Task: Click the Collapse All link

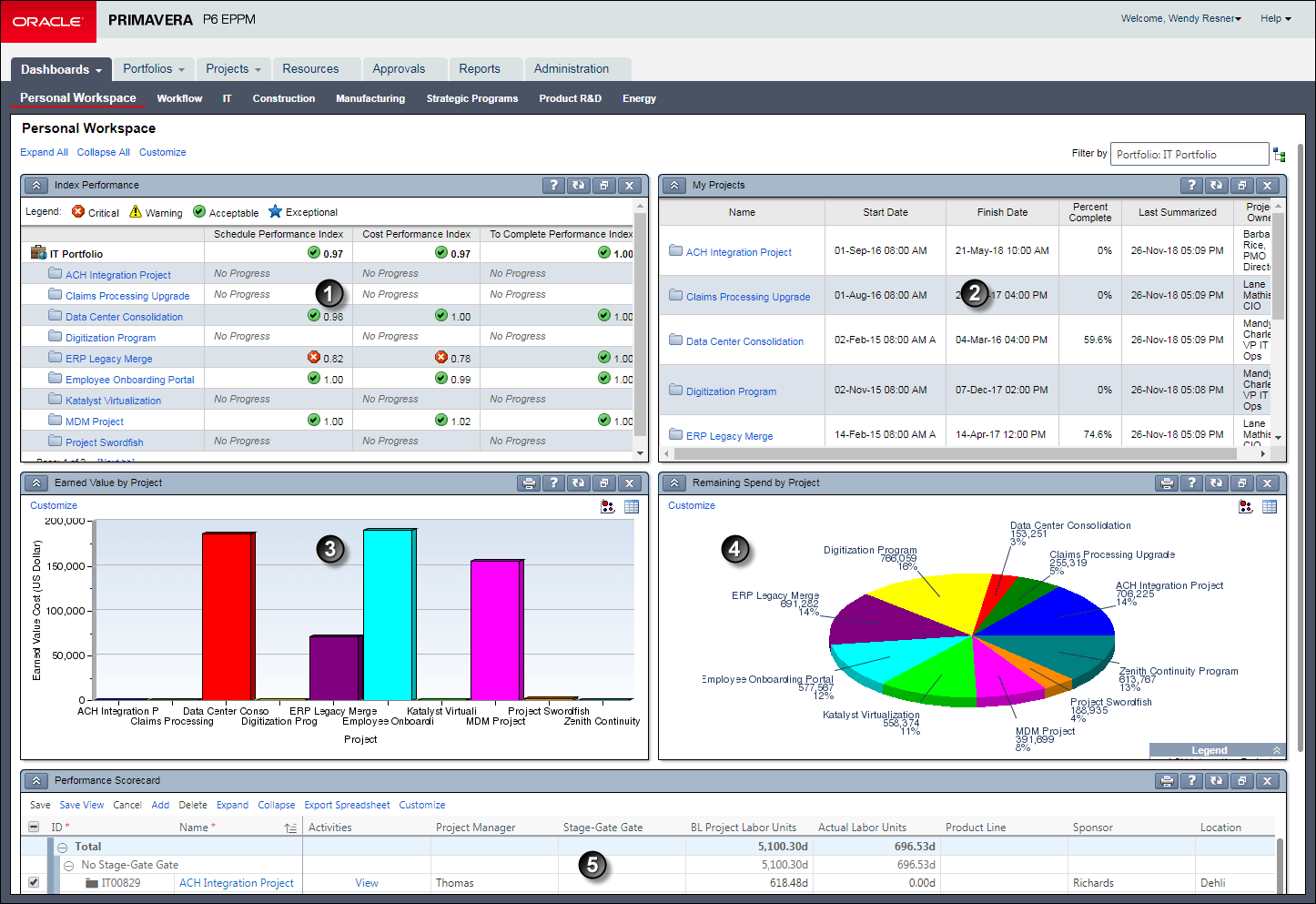Action: (103, 152)
